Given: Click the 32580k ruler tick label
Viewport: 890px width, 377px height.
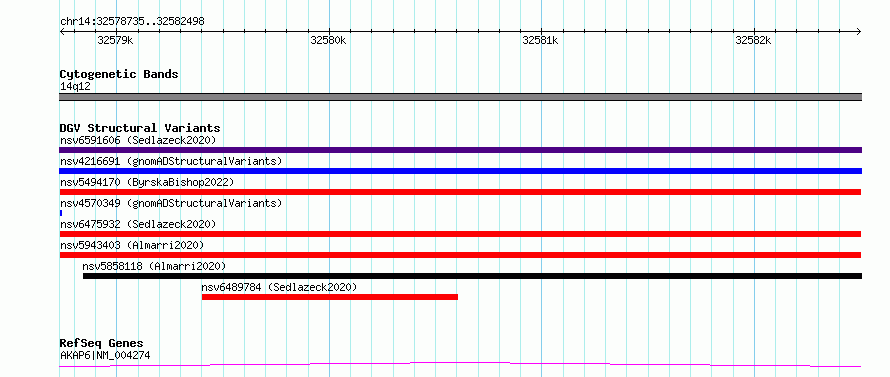Looking at the screenshot, I should tap(328, 40).
